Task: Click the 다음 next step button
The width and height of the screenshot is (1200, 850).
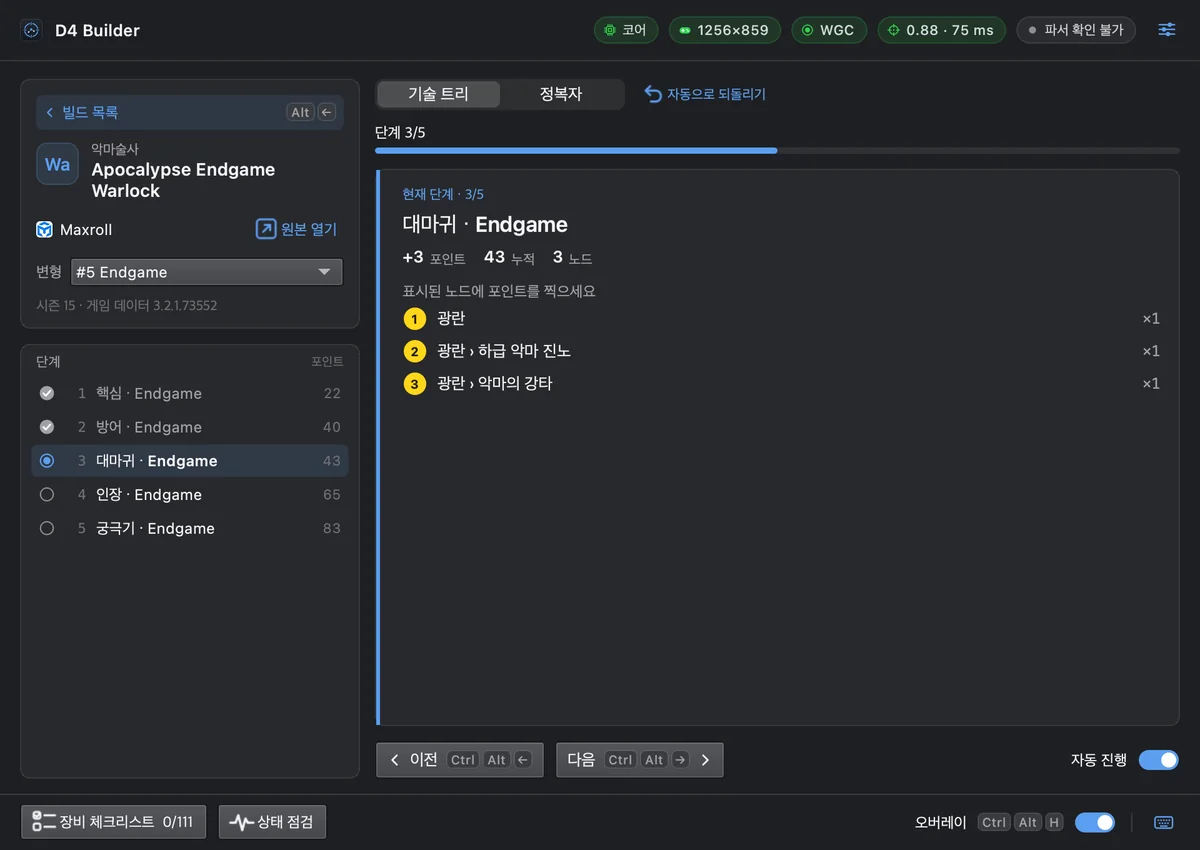Action: coord(640,760)
